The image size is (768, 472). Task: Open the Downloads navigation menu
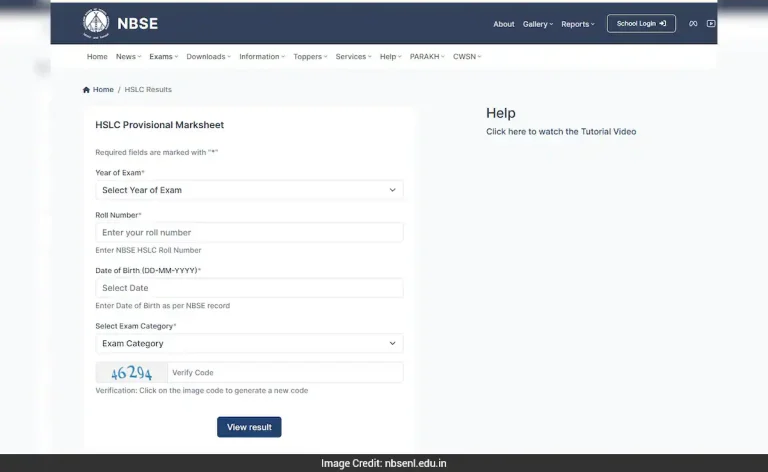(208, 57)
